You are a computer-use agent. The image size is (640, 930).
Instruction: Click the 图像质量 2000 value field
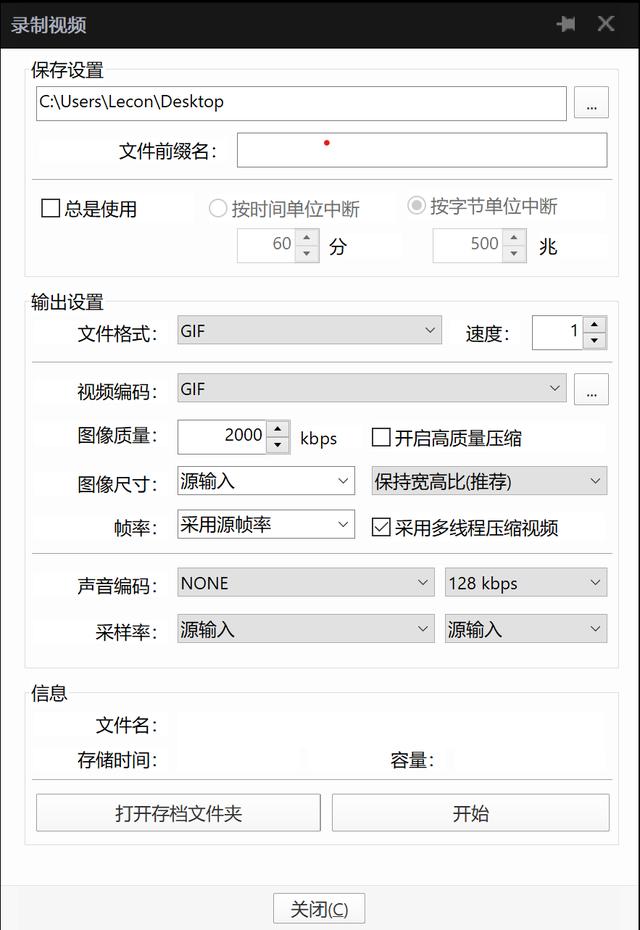coord(222,437)
